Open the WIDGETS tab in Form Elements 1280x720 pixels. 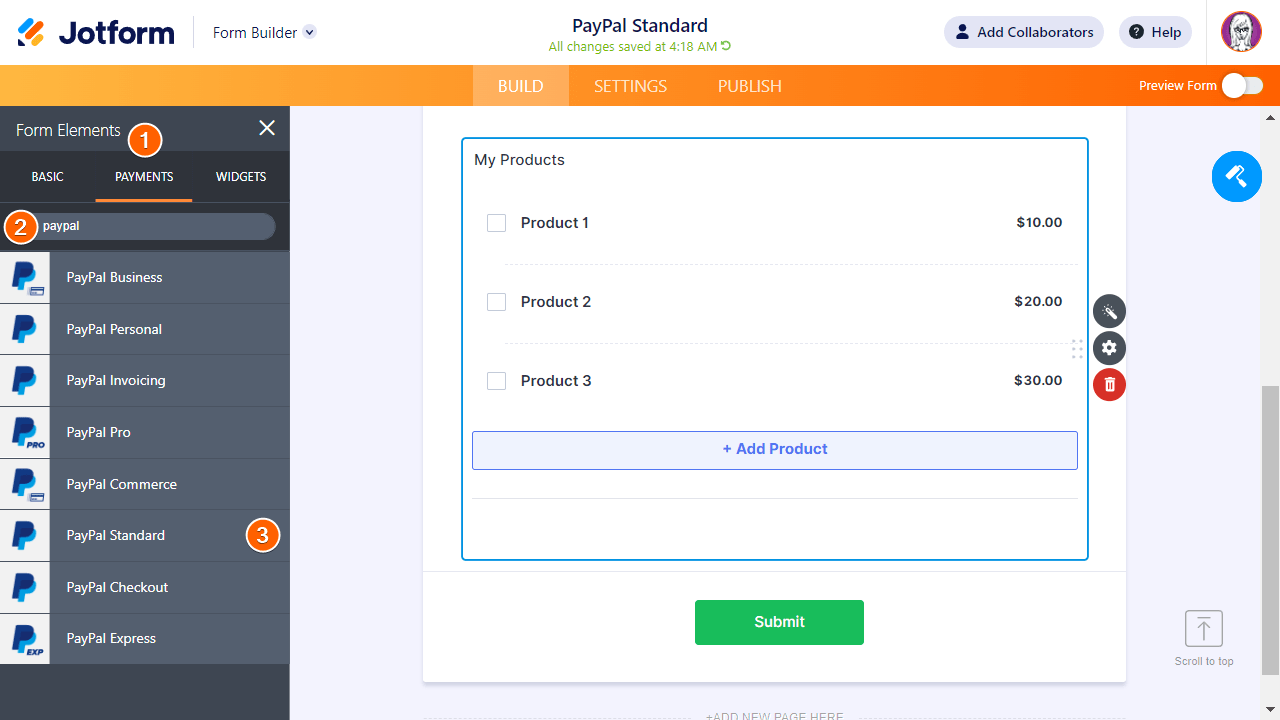tap(241, 177)
